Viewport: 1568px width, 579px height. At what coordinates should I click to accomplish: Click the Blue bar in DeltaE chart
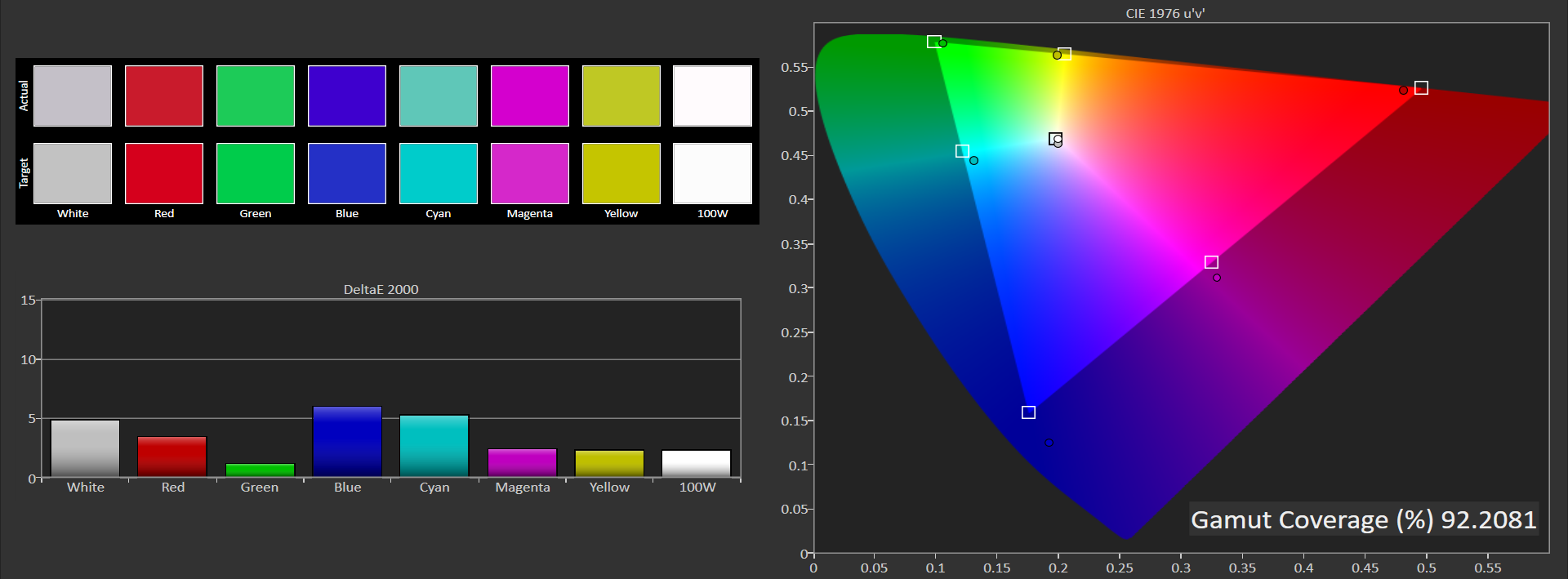click(x=347, y=442)
